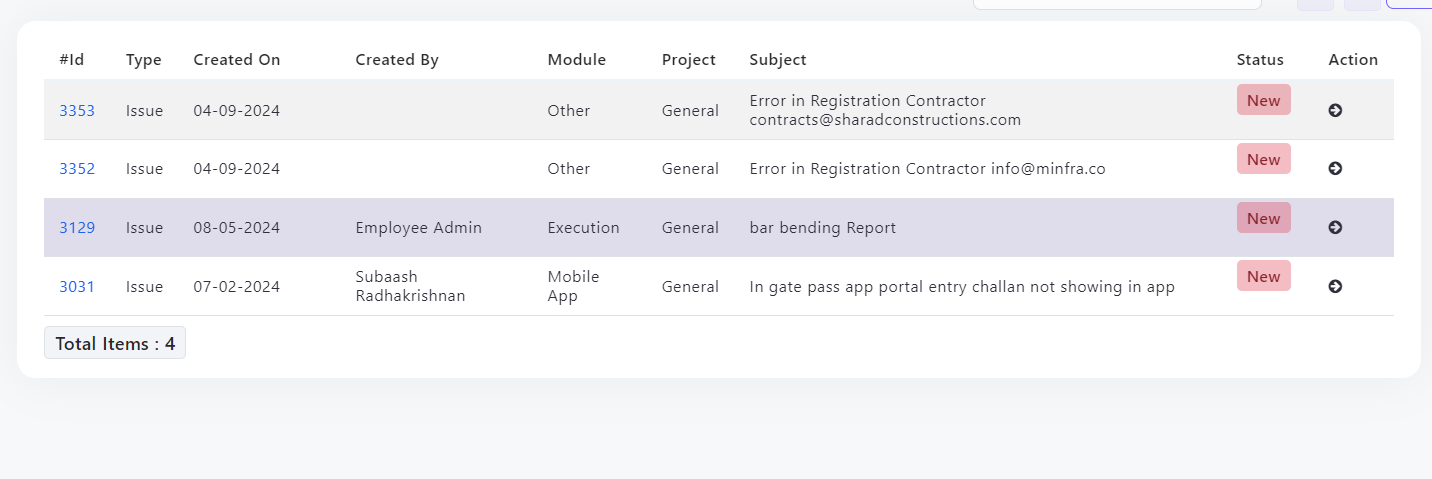Open ticket ID 3031 link
Image resolution: width=1432 pixels, height=479 pixels.
coord(77,286)
